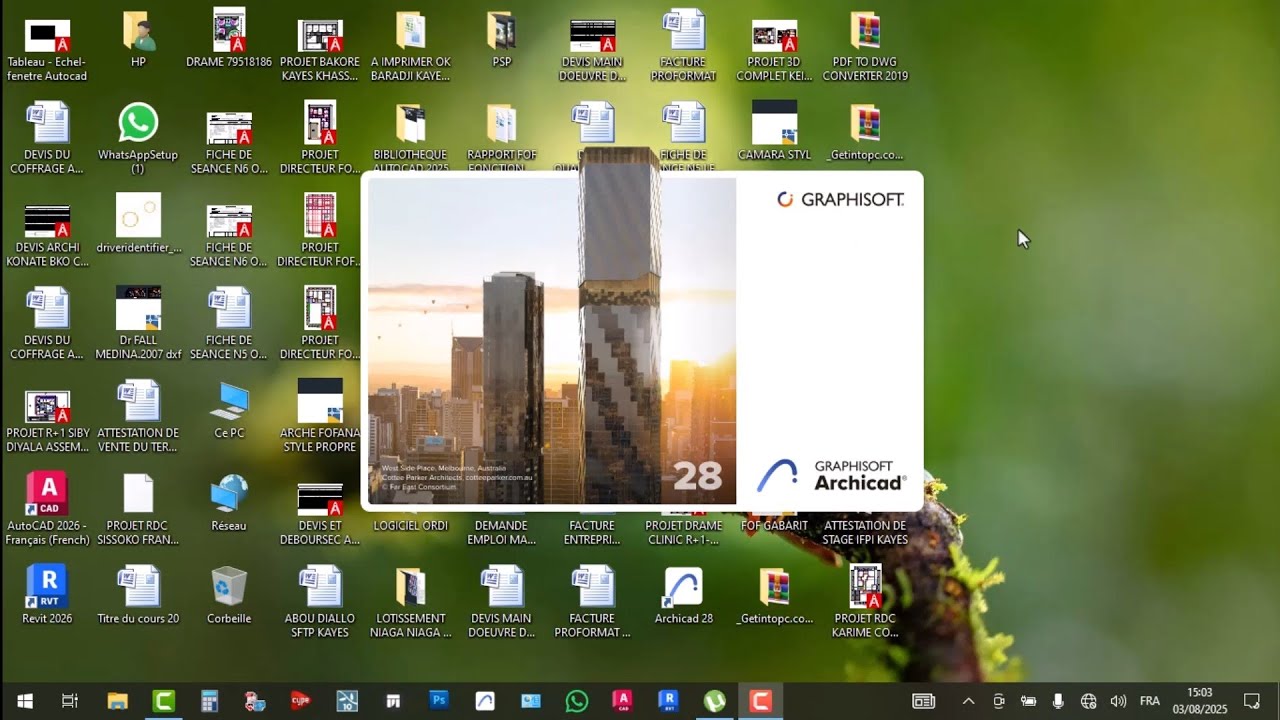This screenshot has height=720, width=1280.
Task: Click the Archicad 28 splash screen image
Action: pyautogui.click(x=552, y=341)
